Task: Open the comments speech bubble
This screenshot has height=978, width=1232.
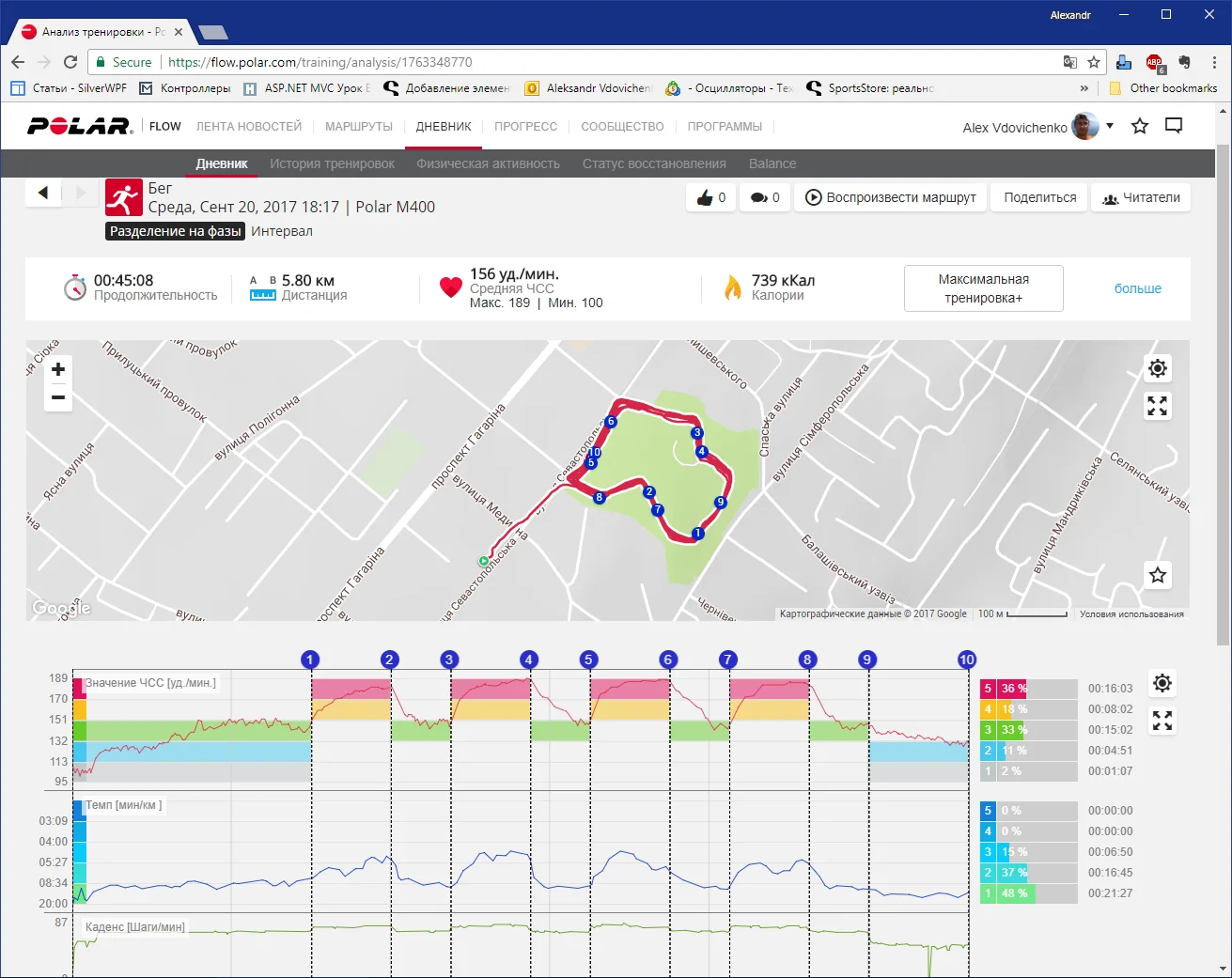Action: click(764, 197)
